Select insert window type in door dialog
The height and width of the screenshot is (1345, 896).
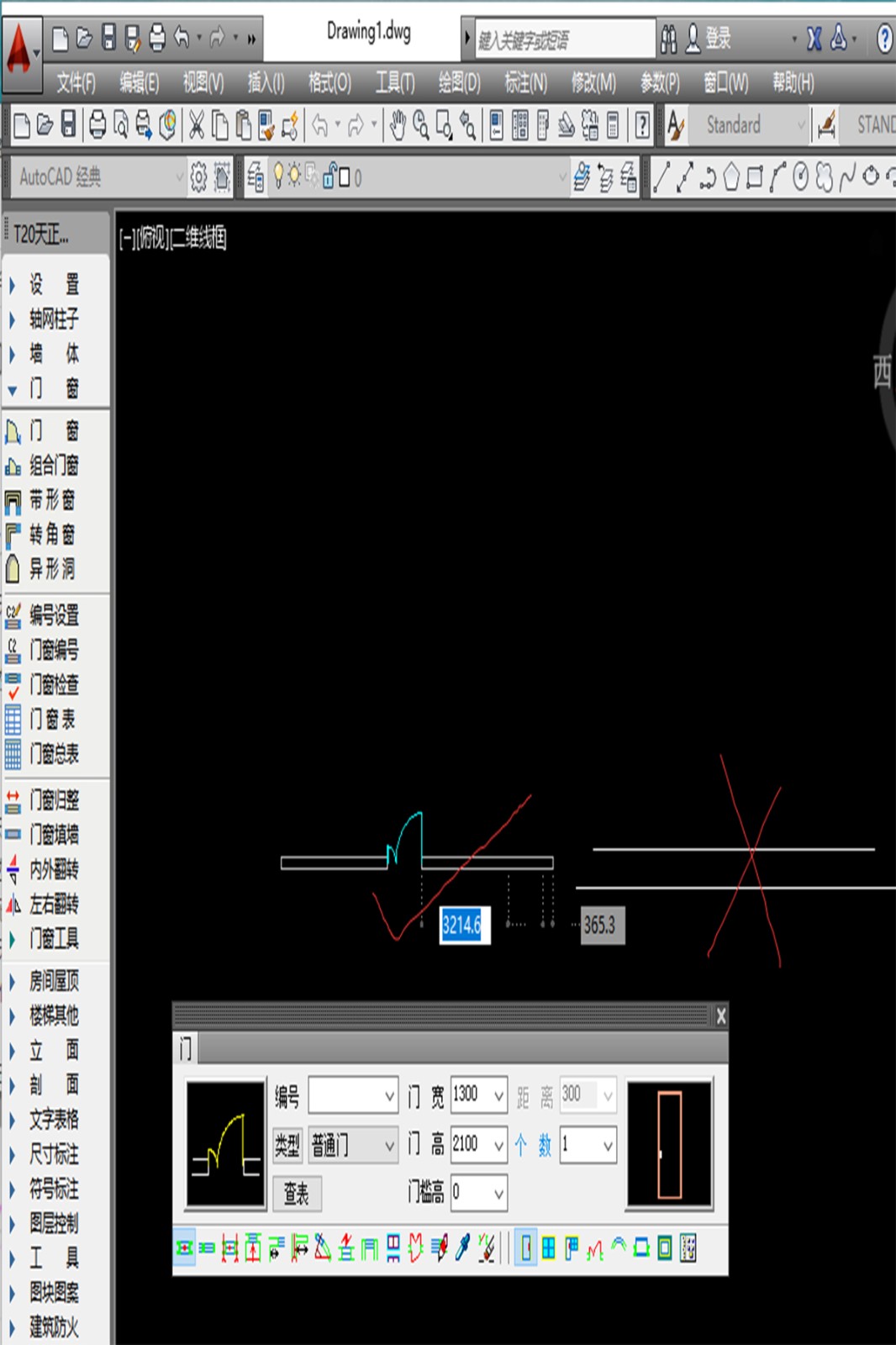pos(549,1248)
